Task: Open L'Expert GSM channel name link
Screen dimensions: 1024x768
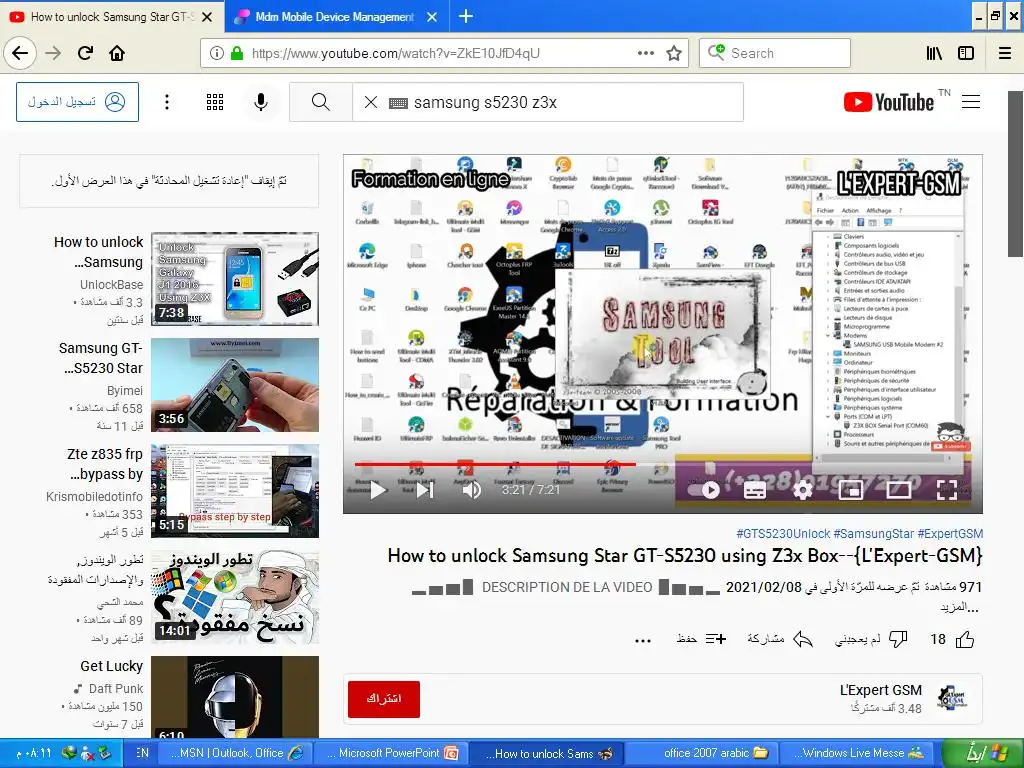Action: pos(880,690)
